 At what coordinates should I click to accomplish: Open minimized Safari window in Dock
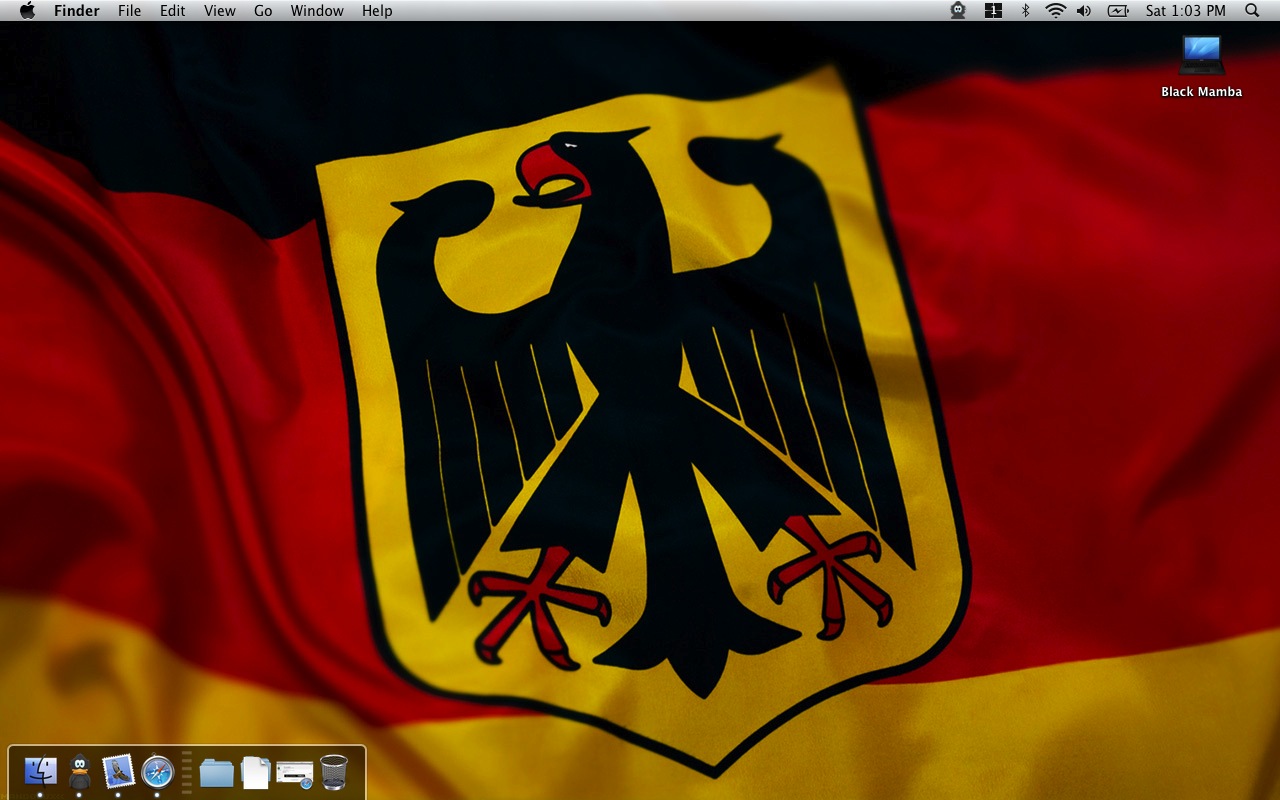click(295, 773)
